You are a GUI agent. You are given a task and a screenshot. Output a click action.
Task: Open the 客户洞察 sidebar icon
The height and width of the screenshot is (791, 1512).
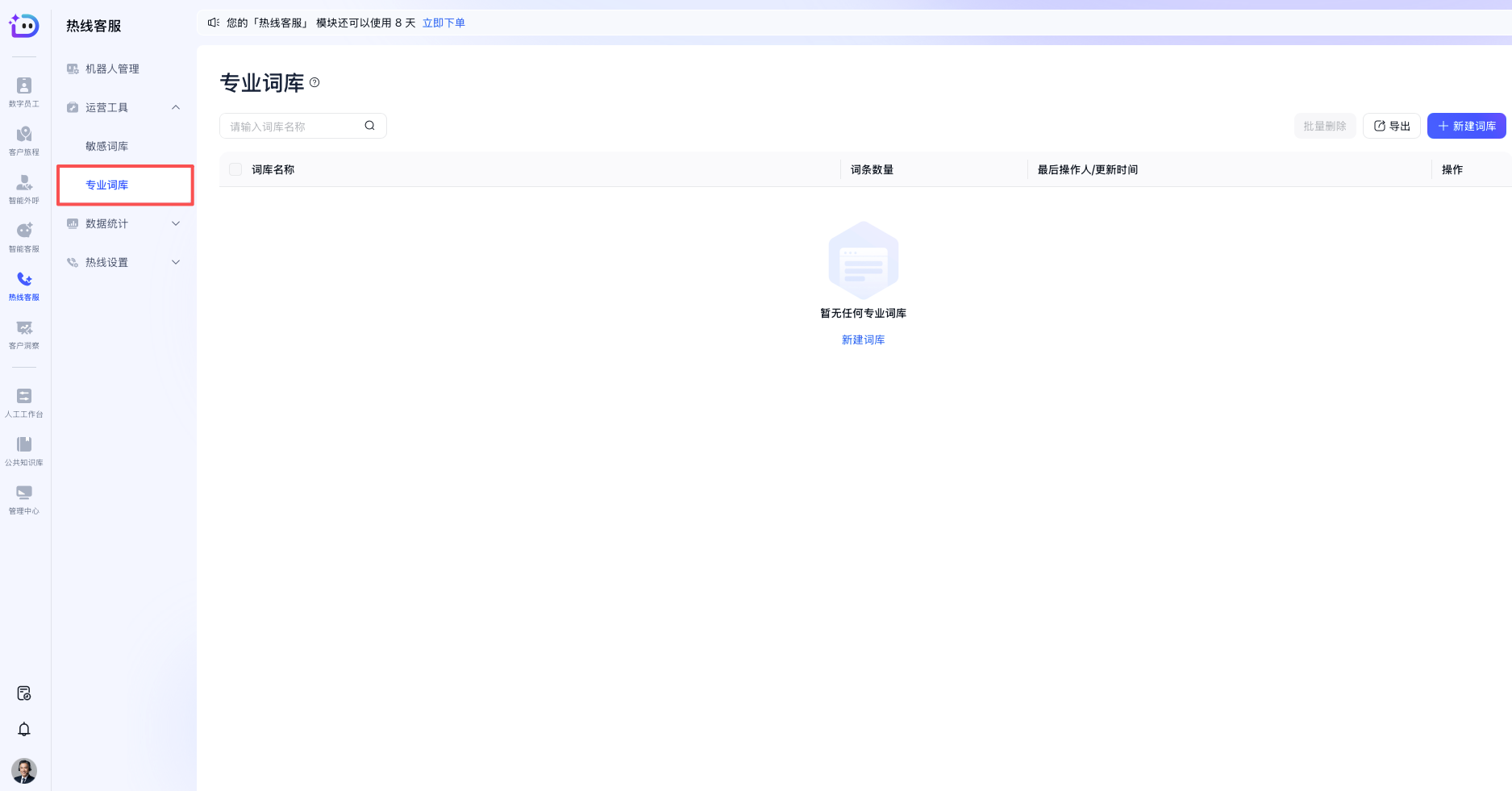point(24,333)
